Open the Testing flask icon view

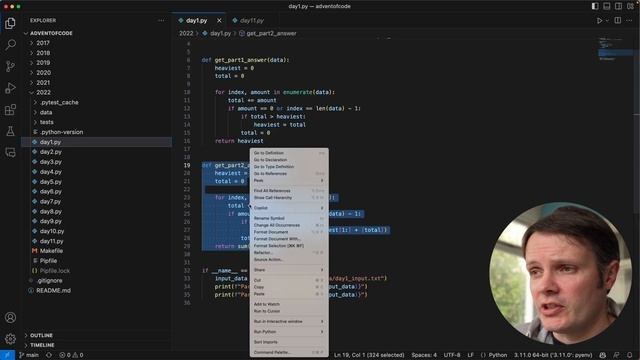[10, 131]
